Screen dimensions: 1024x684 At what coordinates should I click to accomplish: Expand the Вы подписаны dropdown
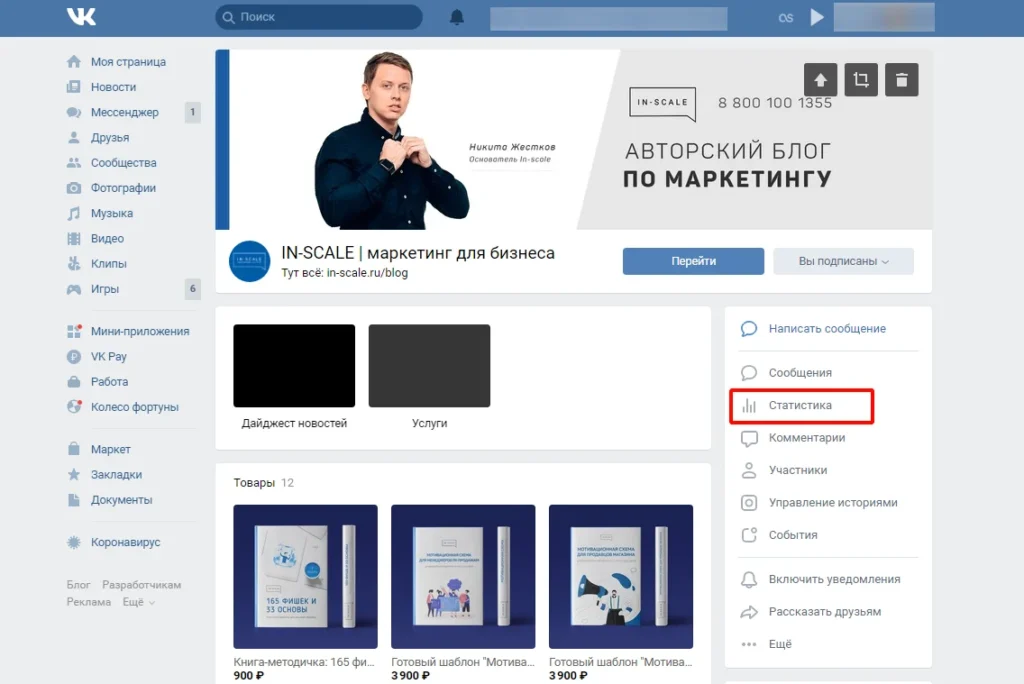pos(843,261)
